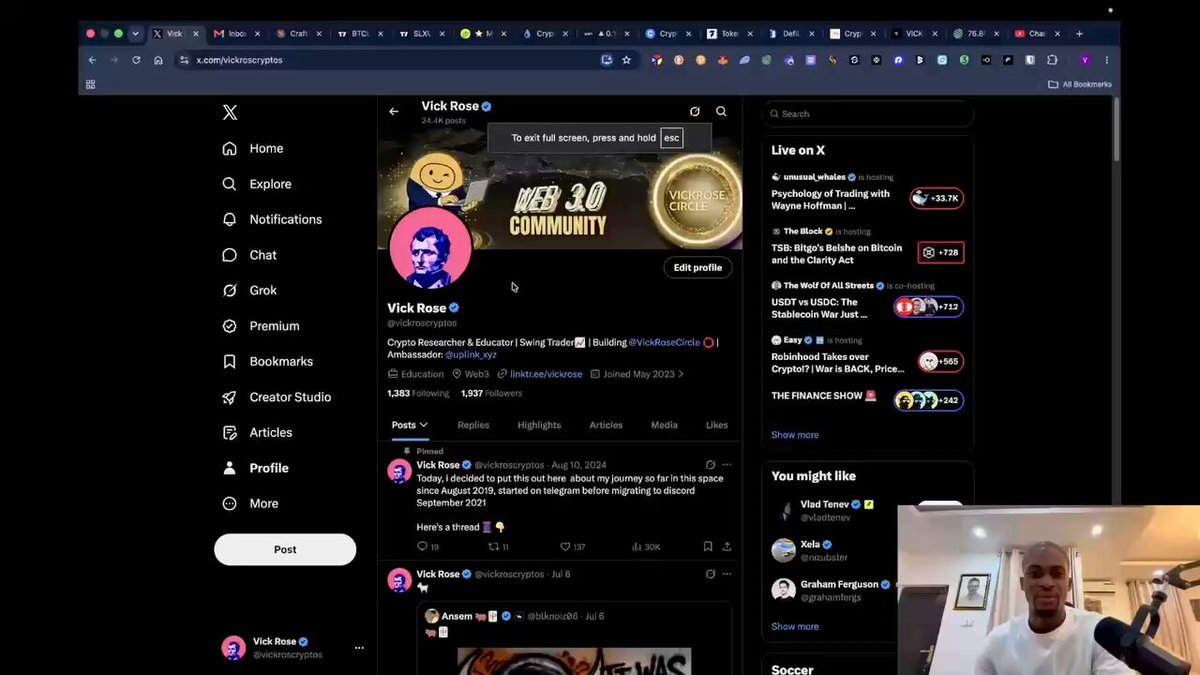1200x675 pixels.
Task: Open the Articles sidebar item
Action: click(257, 432)
